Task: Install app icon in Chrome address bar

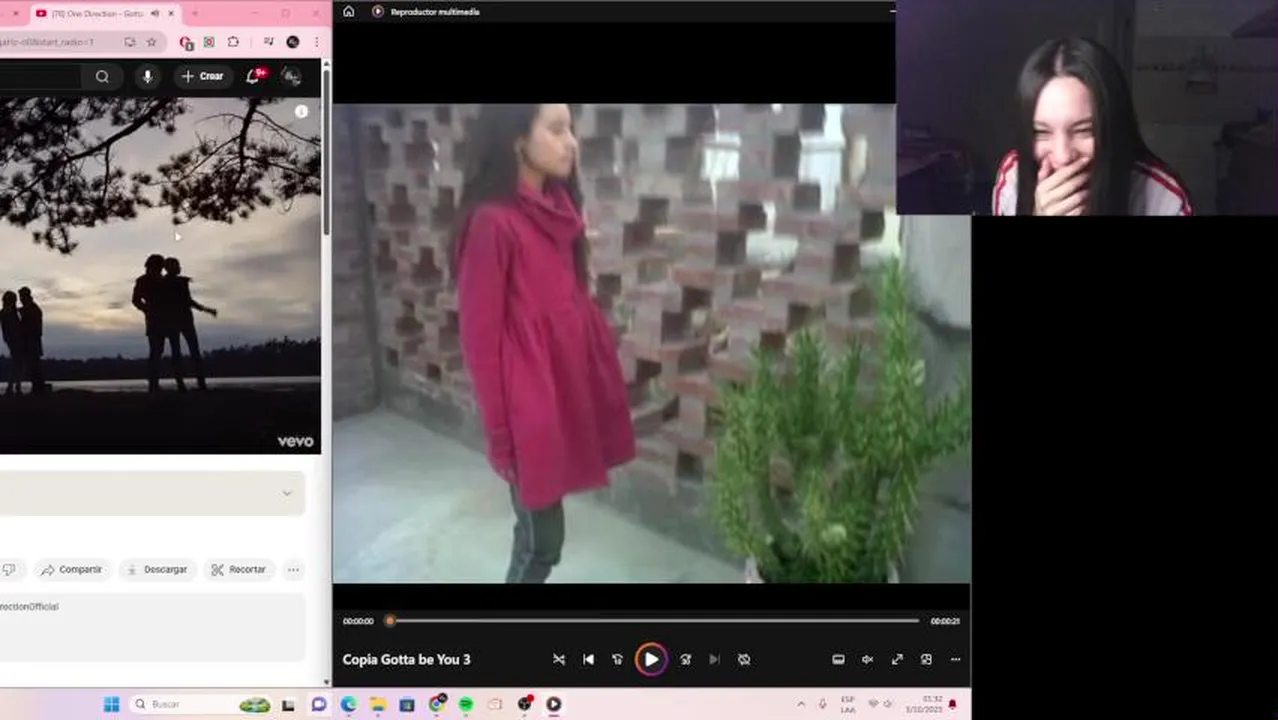Action: click(129, 42)
